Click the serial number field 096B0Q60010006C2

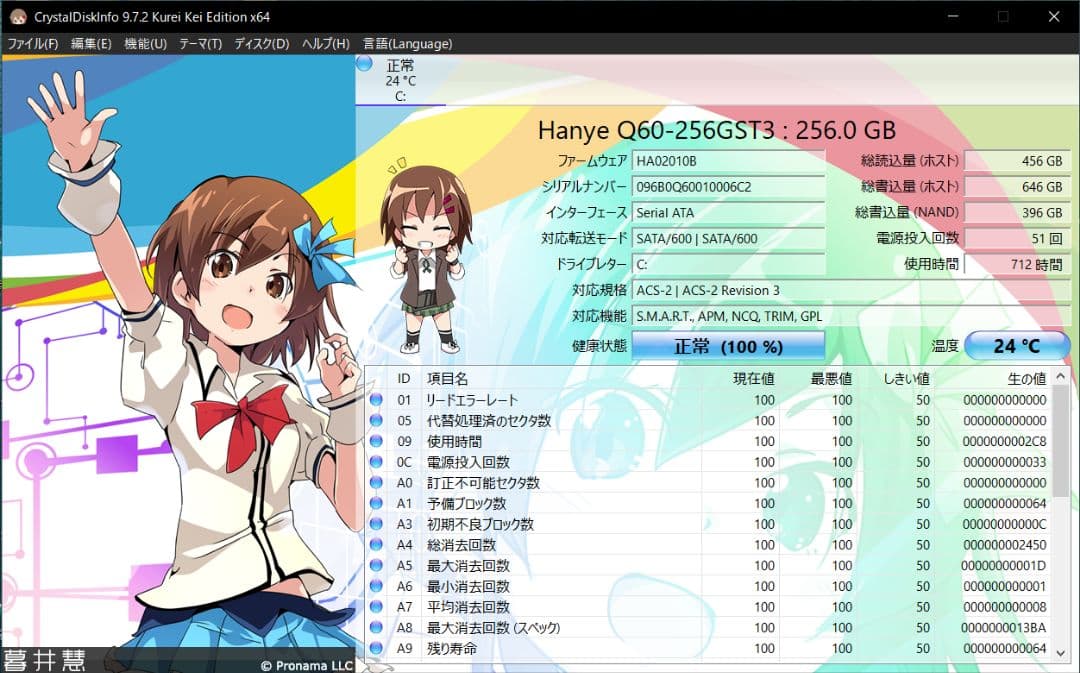[728, 187]
